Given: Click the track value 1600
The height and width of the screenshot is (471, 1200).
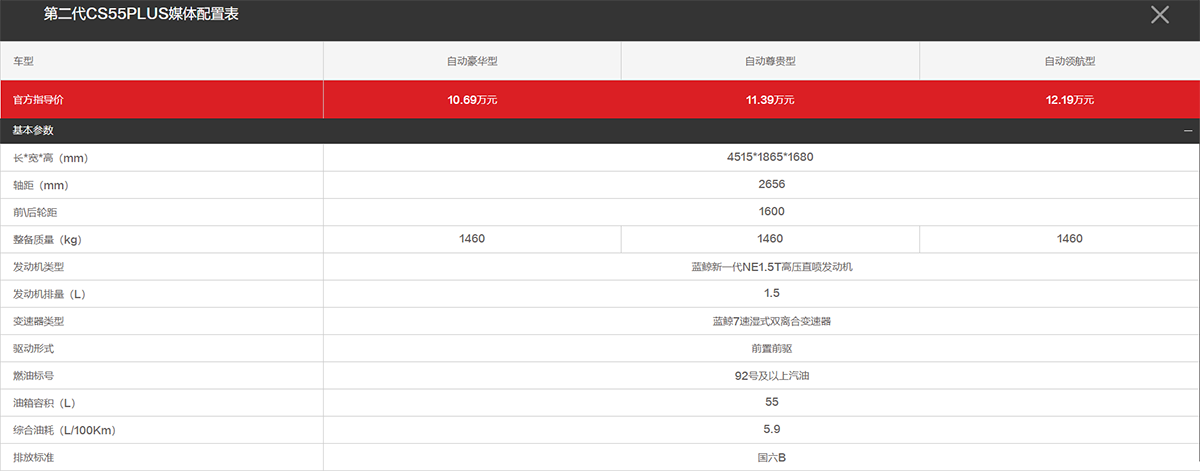Looking at the screenshot, I should pos(770,212).
